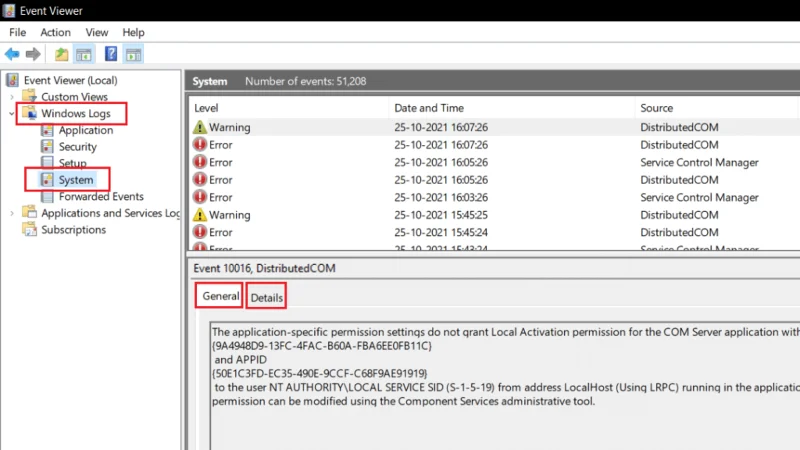Toggle the Show/Hide Console Tree icon

(x=84, y=54)
